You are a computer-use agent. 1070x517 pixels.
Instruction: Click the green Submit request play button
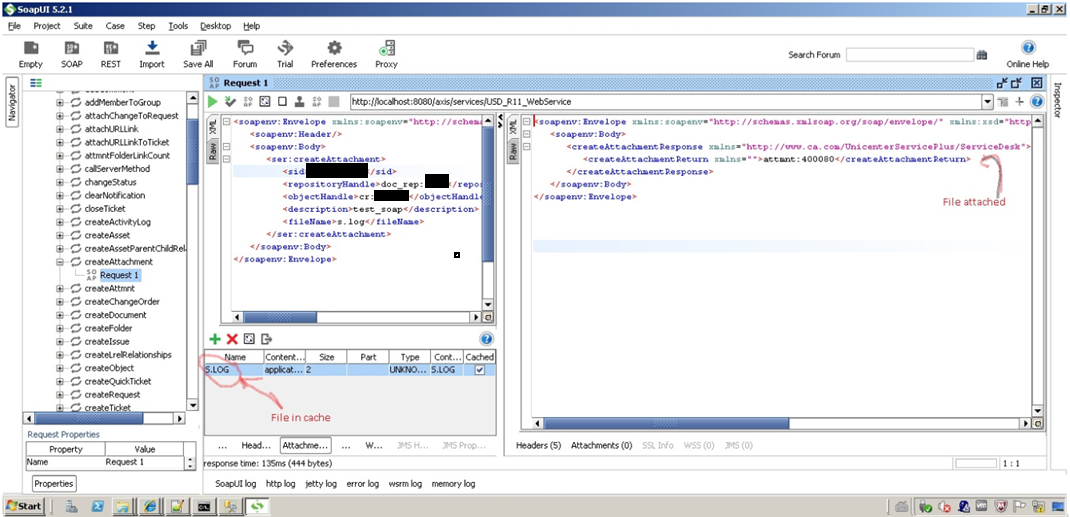pos(213,102)
